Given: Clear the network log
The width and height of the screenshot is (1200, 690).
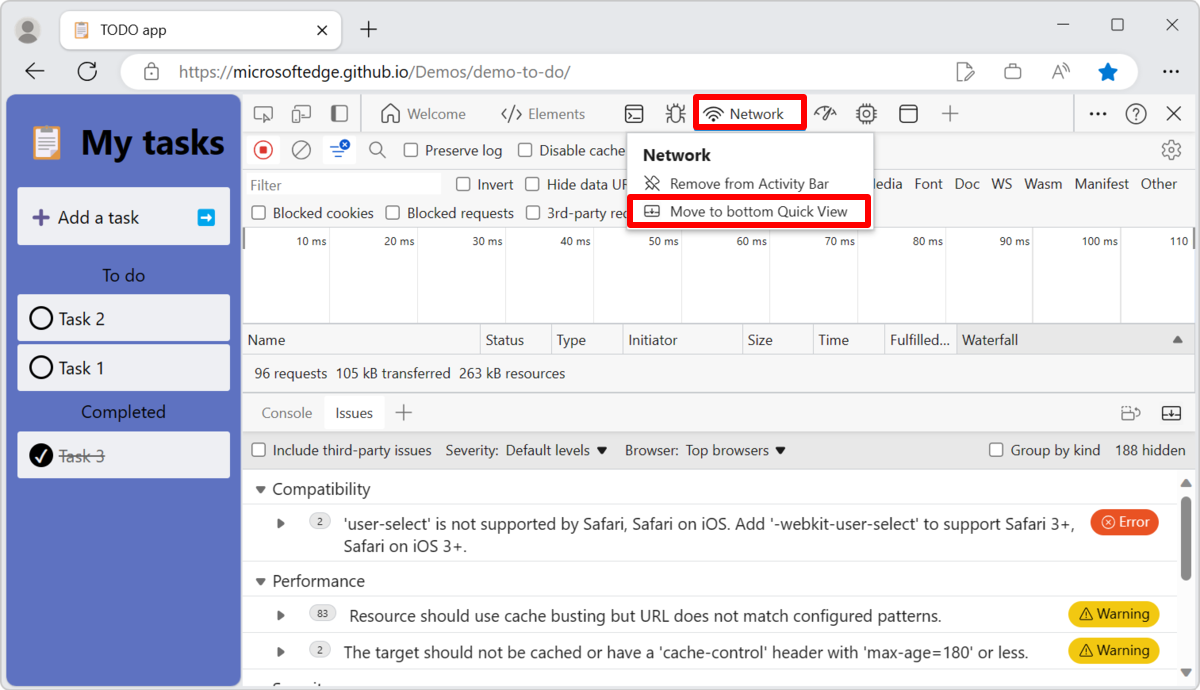Looking at the screenshot, I should [x=300, y=150].
